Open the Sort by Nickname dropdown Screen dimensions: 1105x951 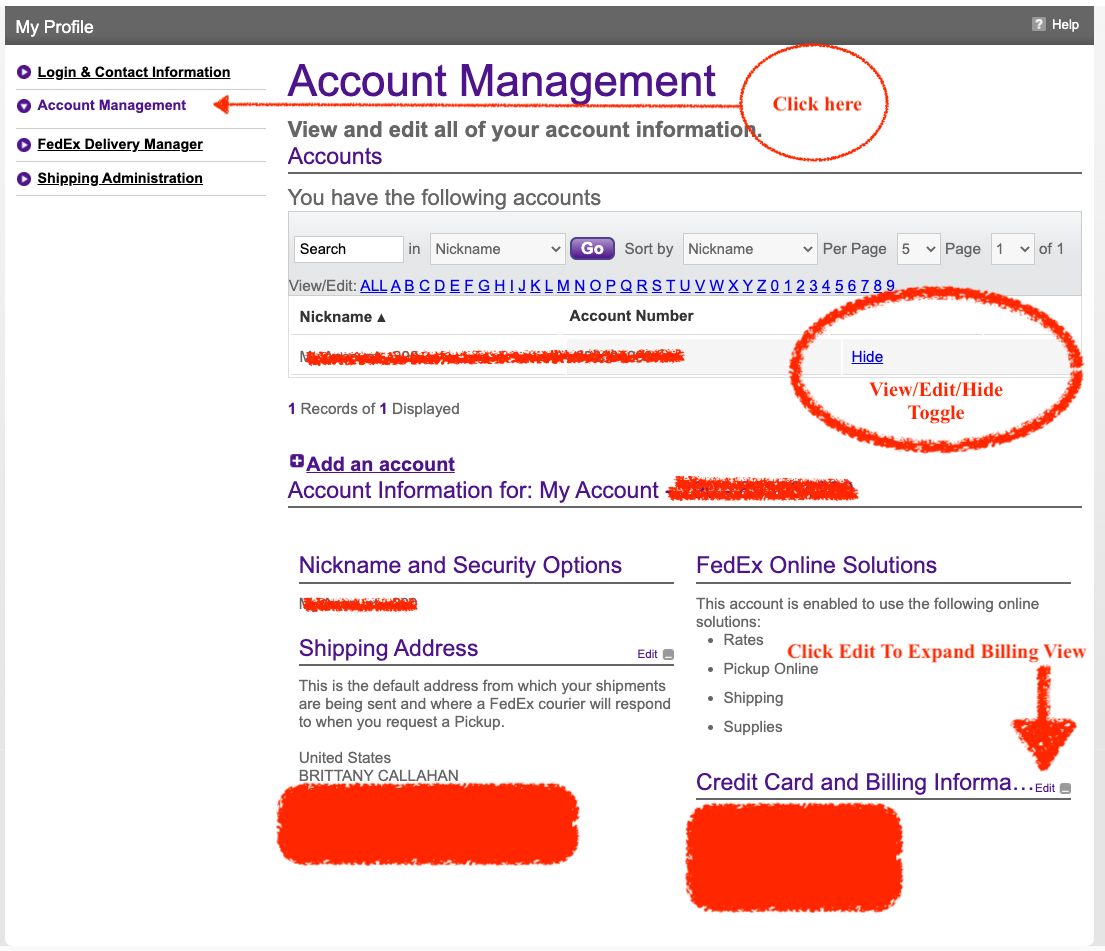[750, 249]
